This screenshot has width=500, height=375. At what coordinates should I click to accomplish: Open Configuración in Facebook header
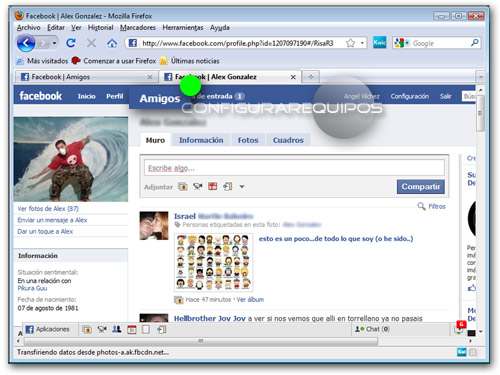[410, 96]
